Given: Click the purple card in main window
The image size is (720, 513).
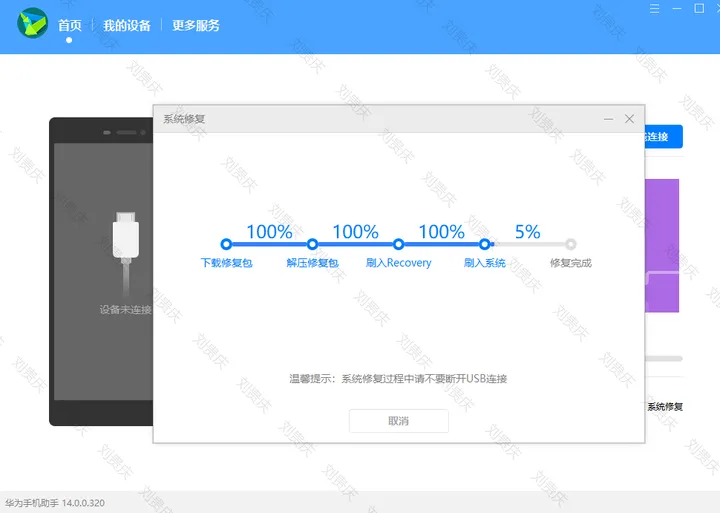Looking at the screenshot, I should 662,246.
